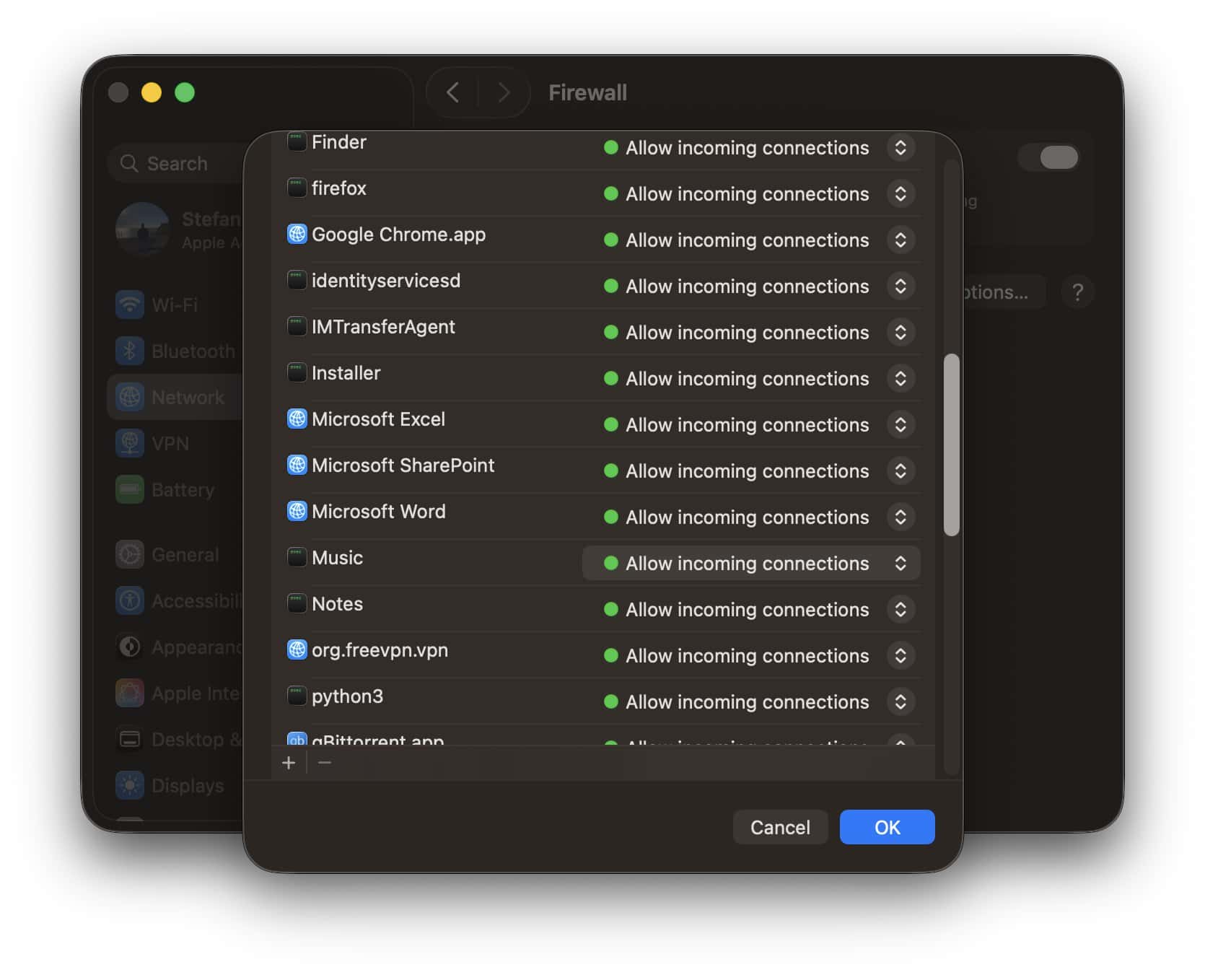Screen dimensions: 1205x980
Task: Click the org.freevpn.vpn icon
Action: (x=297, y=649)
